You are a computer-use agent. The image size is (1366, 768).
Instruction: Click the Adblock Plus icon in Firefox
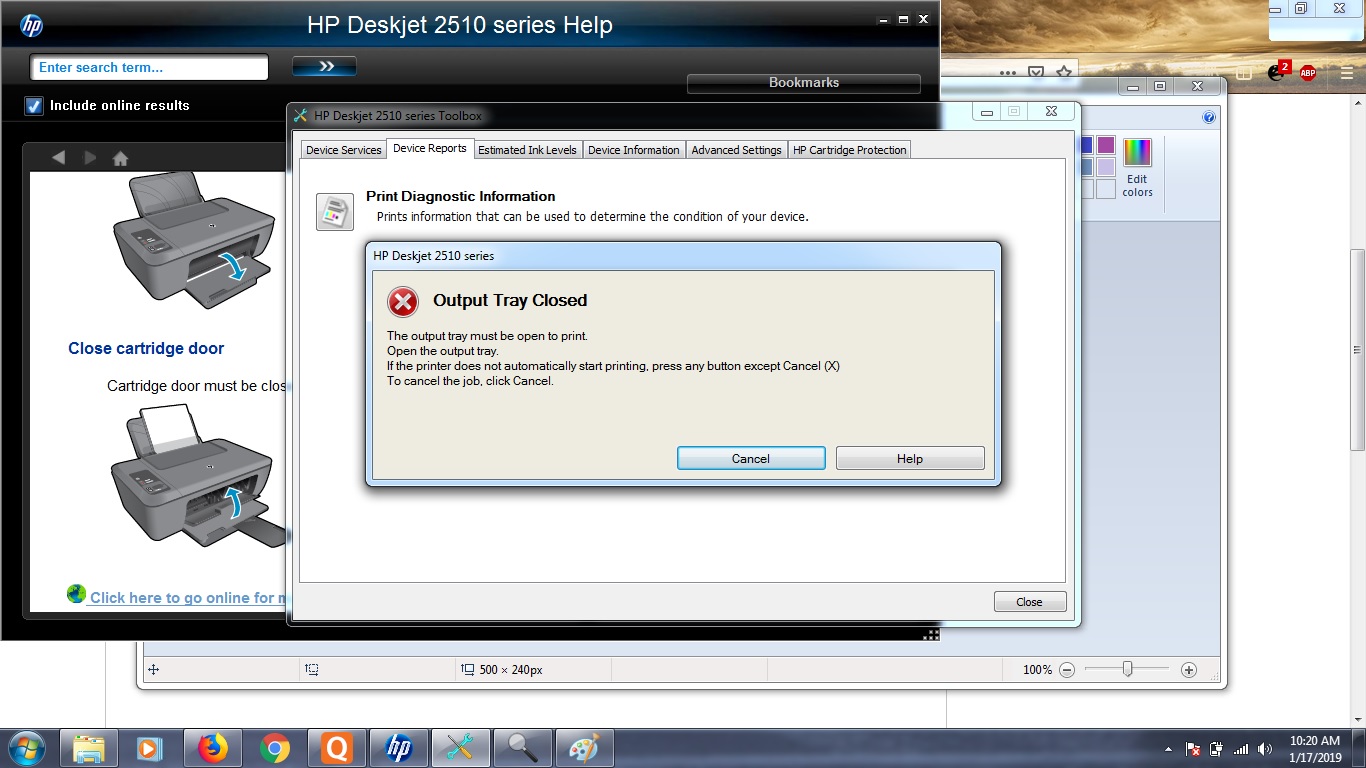click(1307, 73)
